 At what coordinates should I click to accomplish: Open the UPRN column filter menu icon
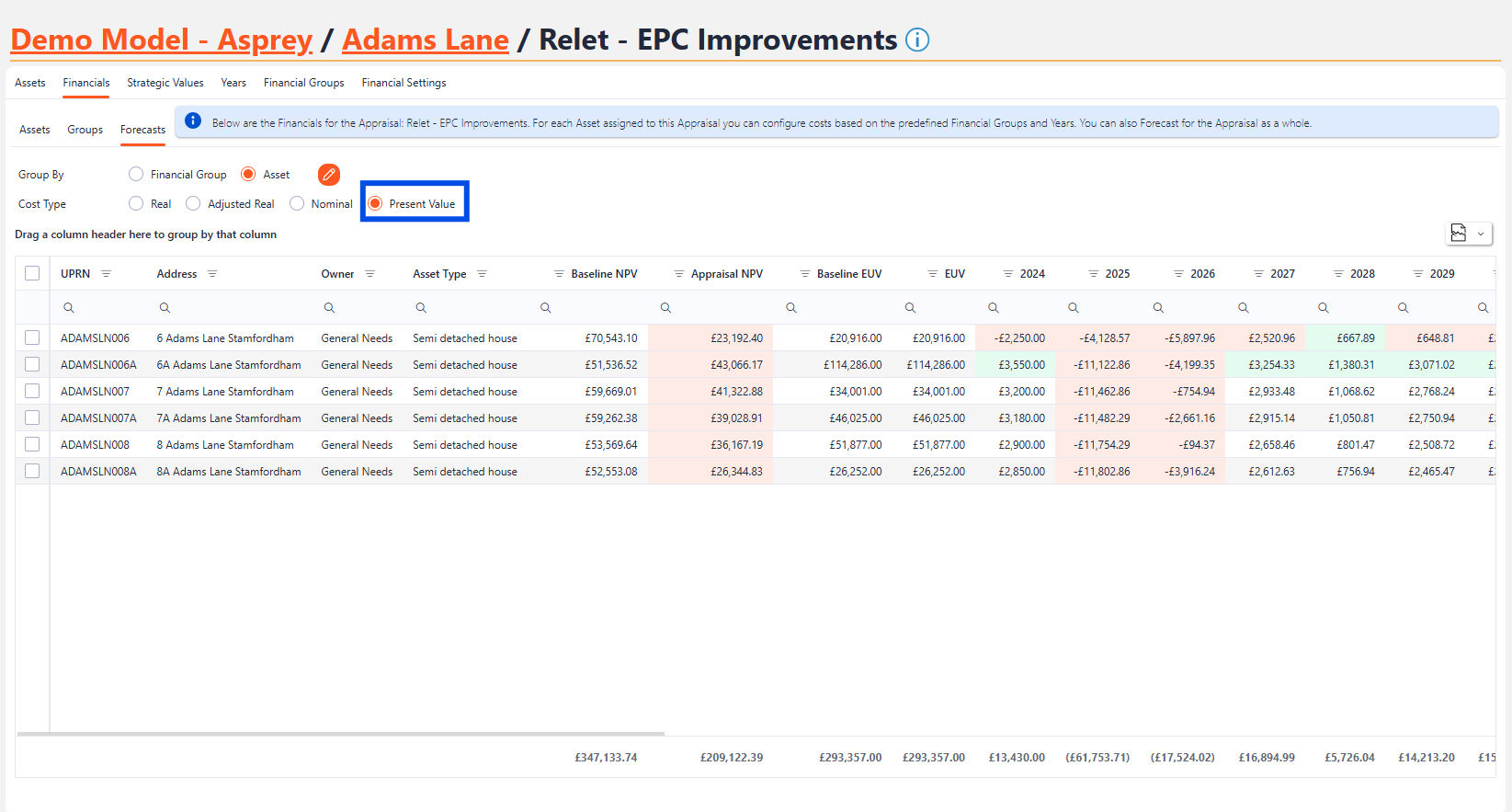tap(106, 274)
